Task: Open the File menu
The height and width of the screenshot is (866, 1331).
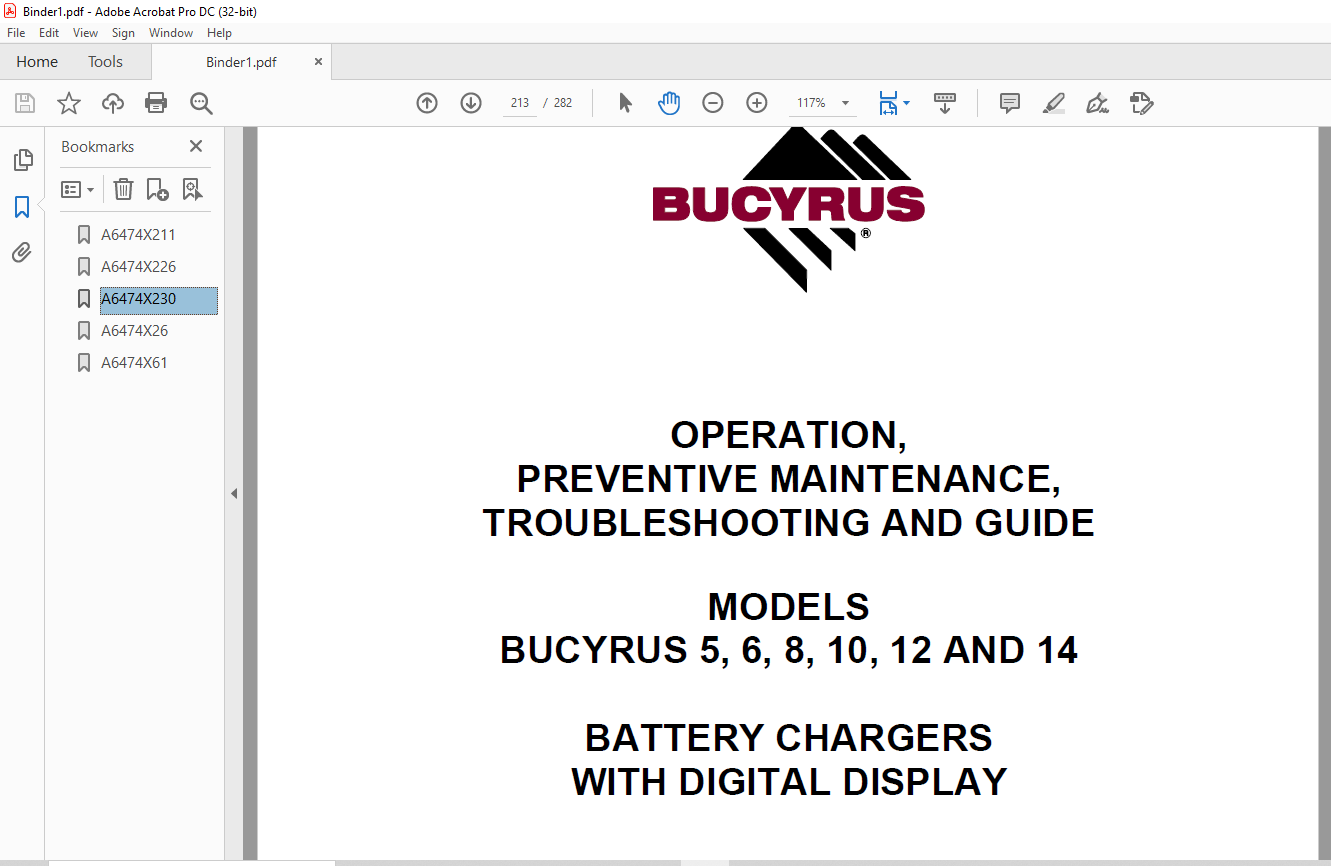Action: coord(16,33)
